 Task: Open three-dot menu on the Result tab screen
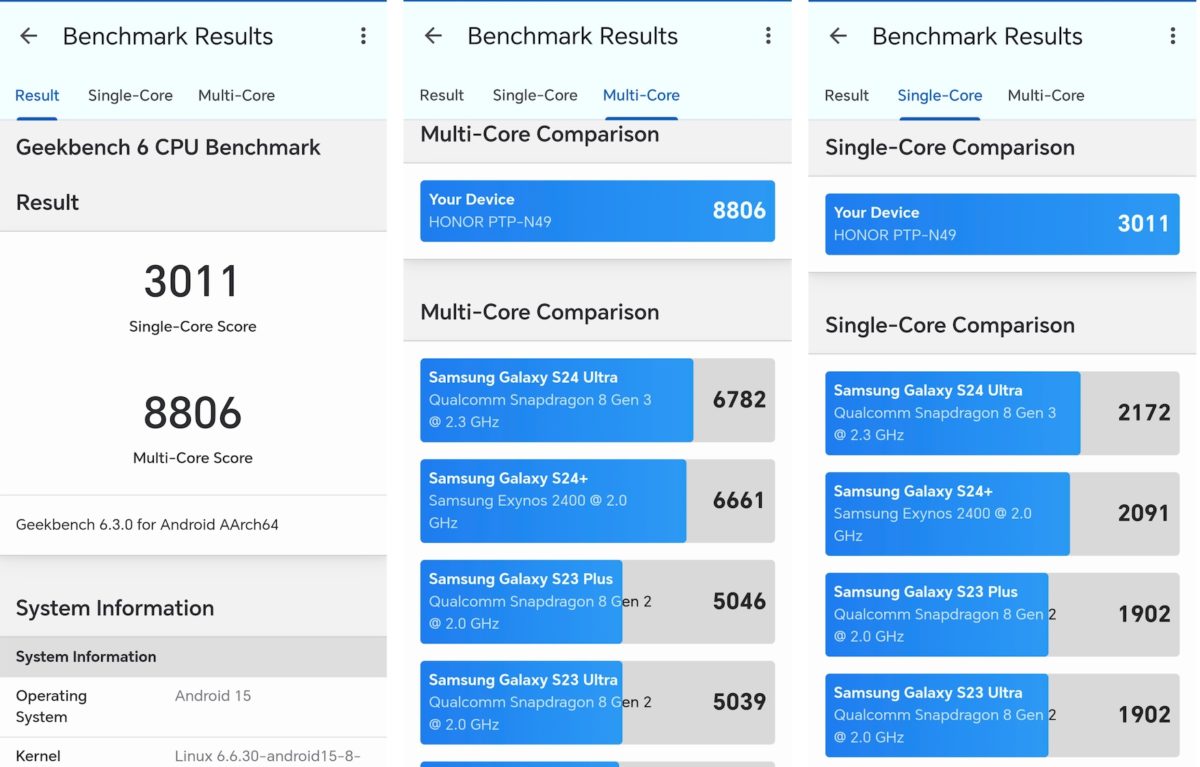[363, 36]
